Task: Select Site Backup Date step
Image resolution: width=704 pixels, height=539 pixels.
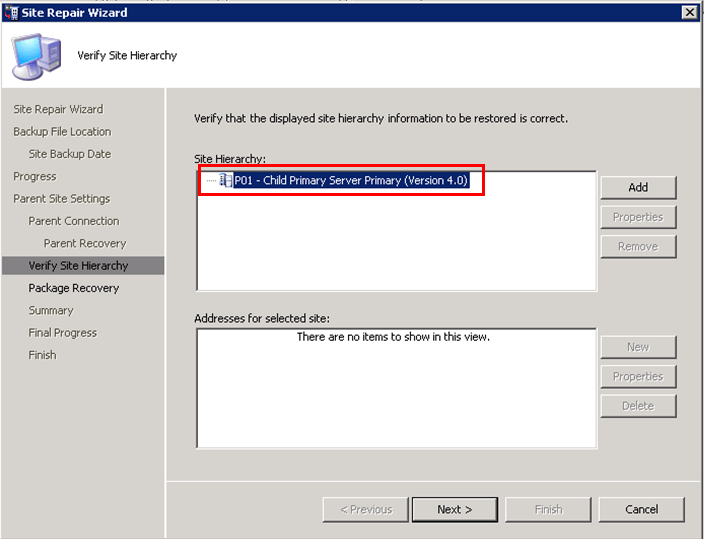Action: (70, 154)
